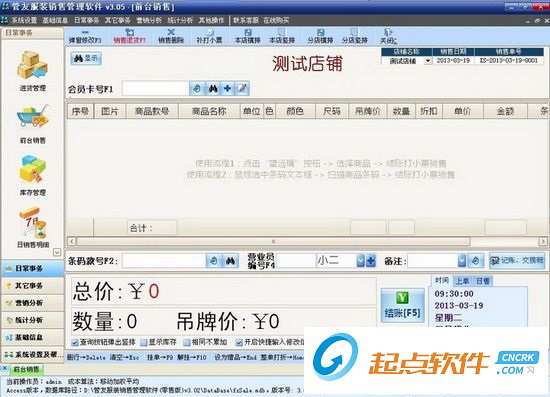
Task: Click the grid's left scroll arrow
Action: [72, 241]
